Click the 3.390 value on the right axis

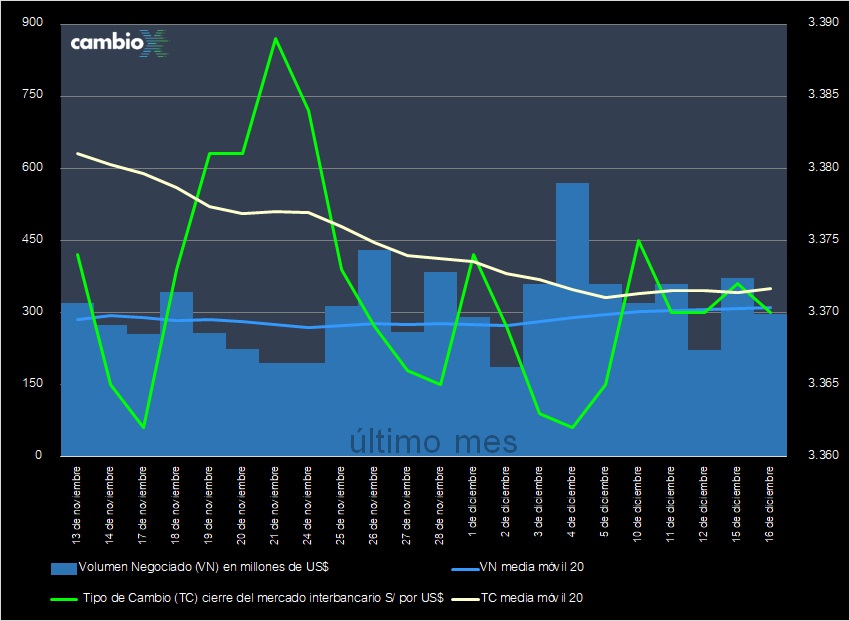click(823, 19)
